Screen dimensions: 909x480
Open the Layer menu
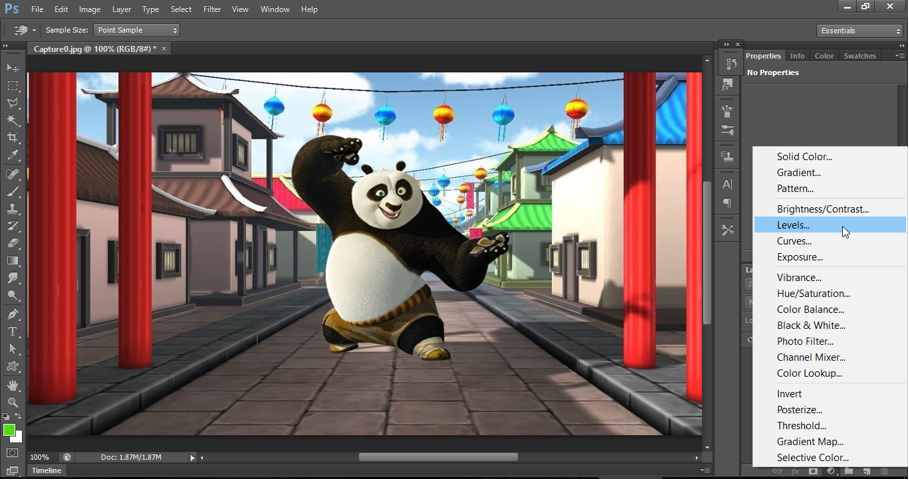121,9
